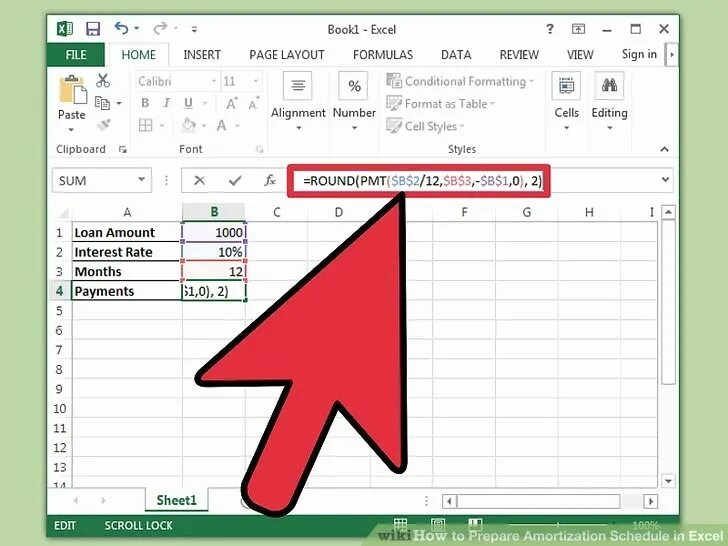Click the Paste clipboard icon
The image size is (728, 546).
coord(72,89)
